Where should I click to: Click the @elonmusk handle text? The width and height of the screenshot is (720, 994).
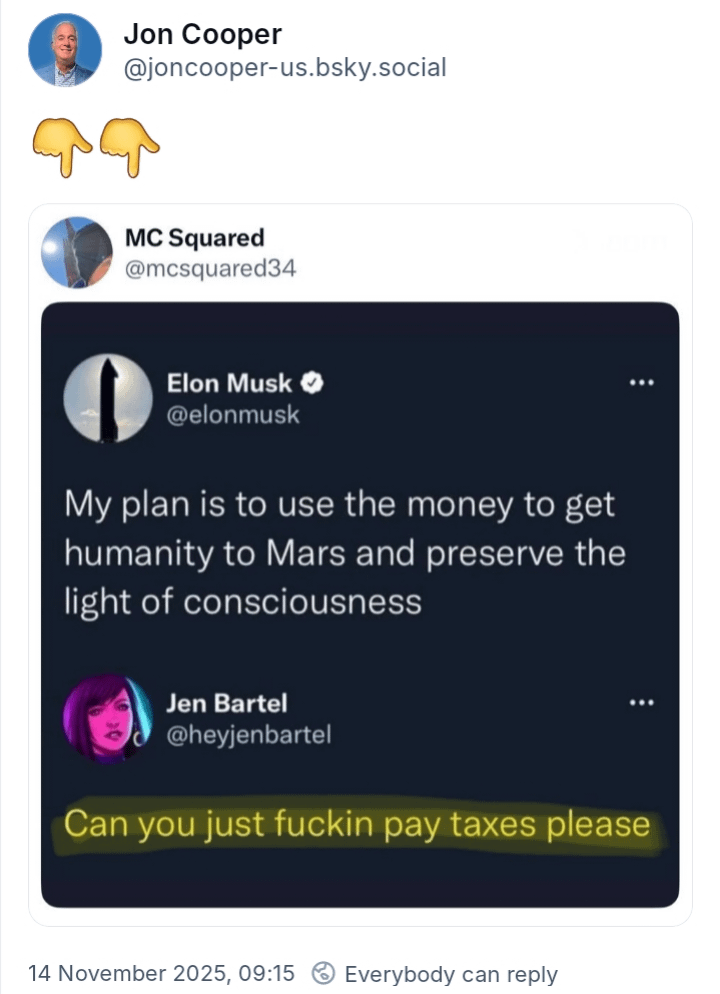(x=232, y=413)
